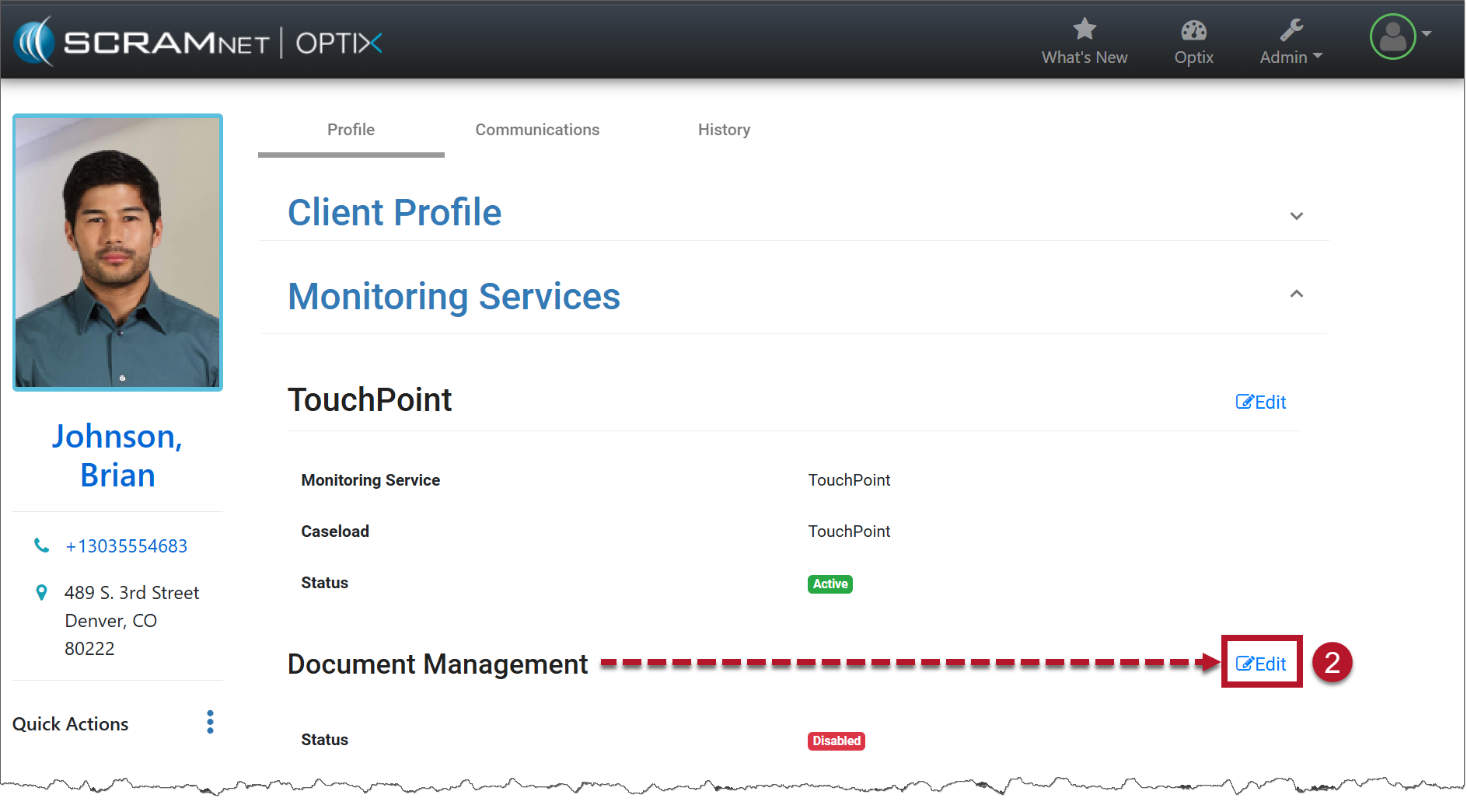The height and width of the screenshot is (812, 1467).
Task: Click the Johnson, Brian client name
Action: (x=117, y=455)
